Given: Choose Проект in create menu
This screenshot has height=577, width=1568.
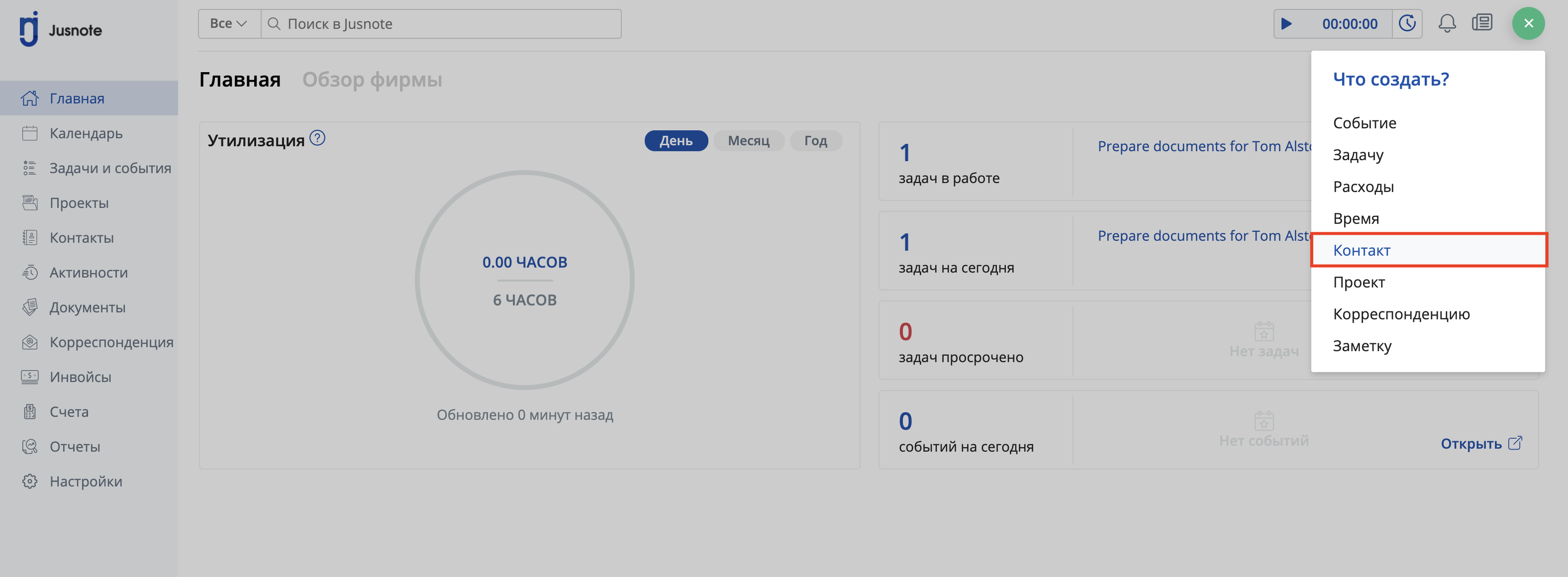Looking at the screenshot, I should click(1359, 283).
